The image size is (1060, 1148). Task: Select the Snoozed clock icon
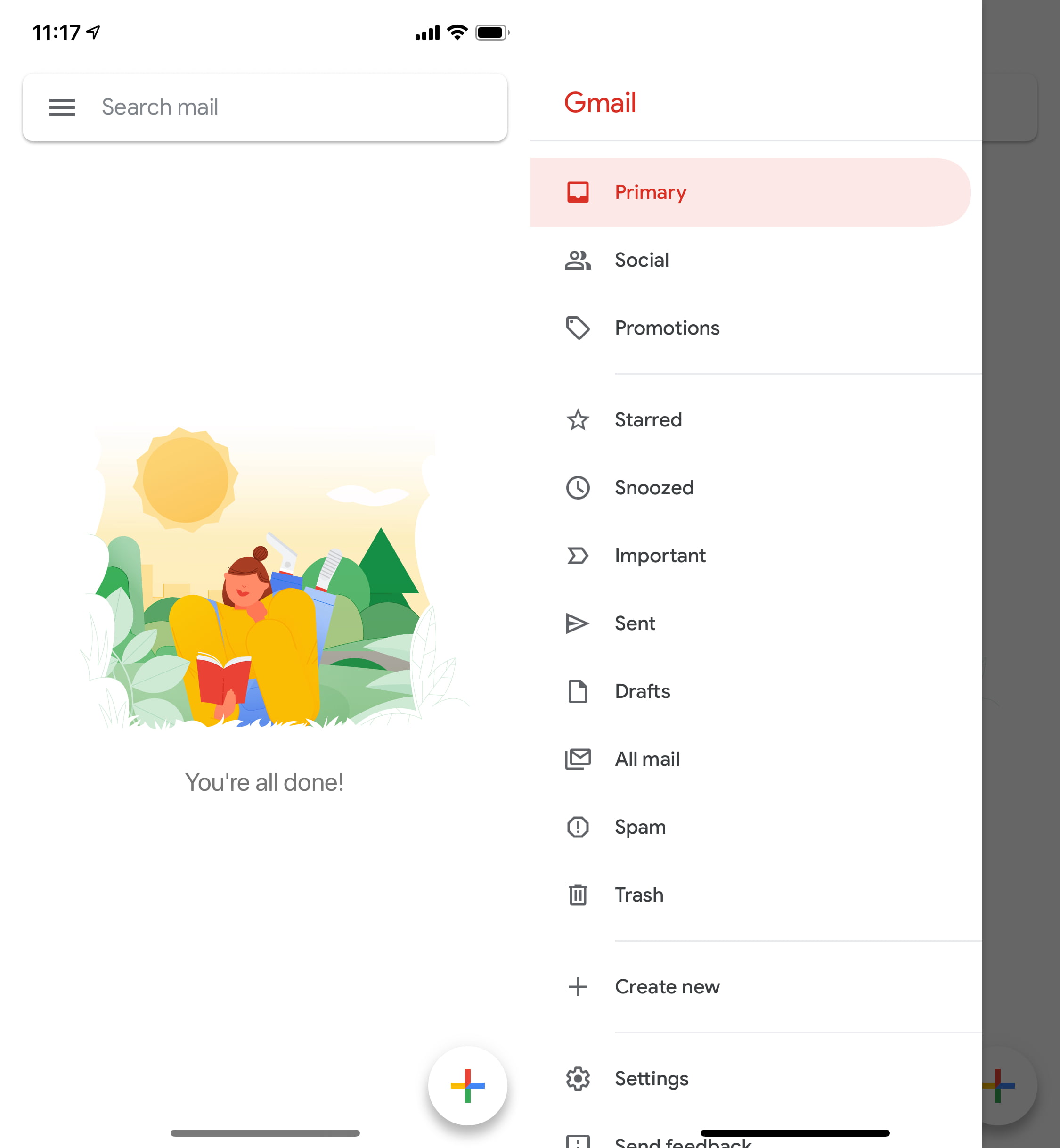(577, 488)
